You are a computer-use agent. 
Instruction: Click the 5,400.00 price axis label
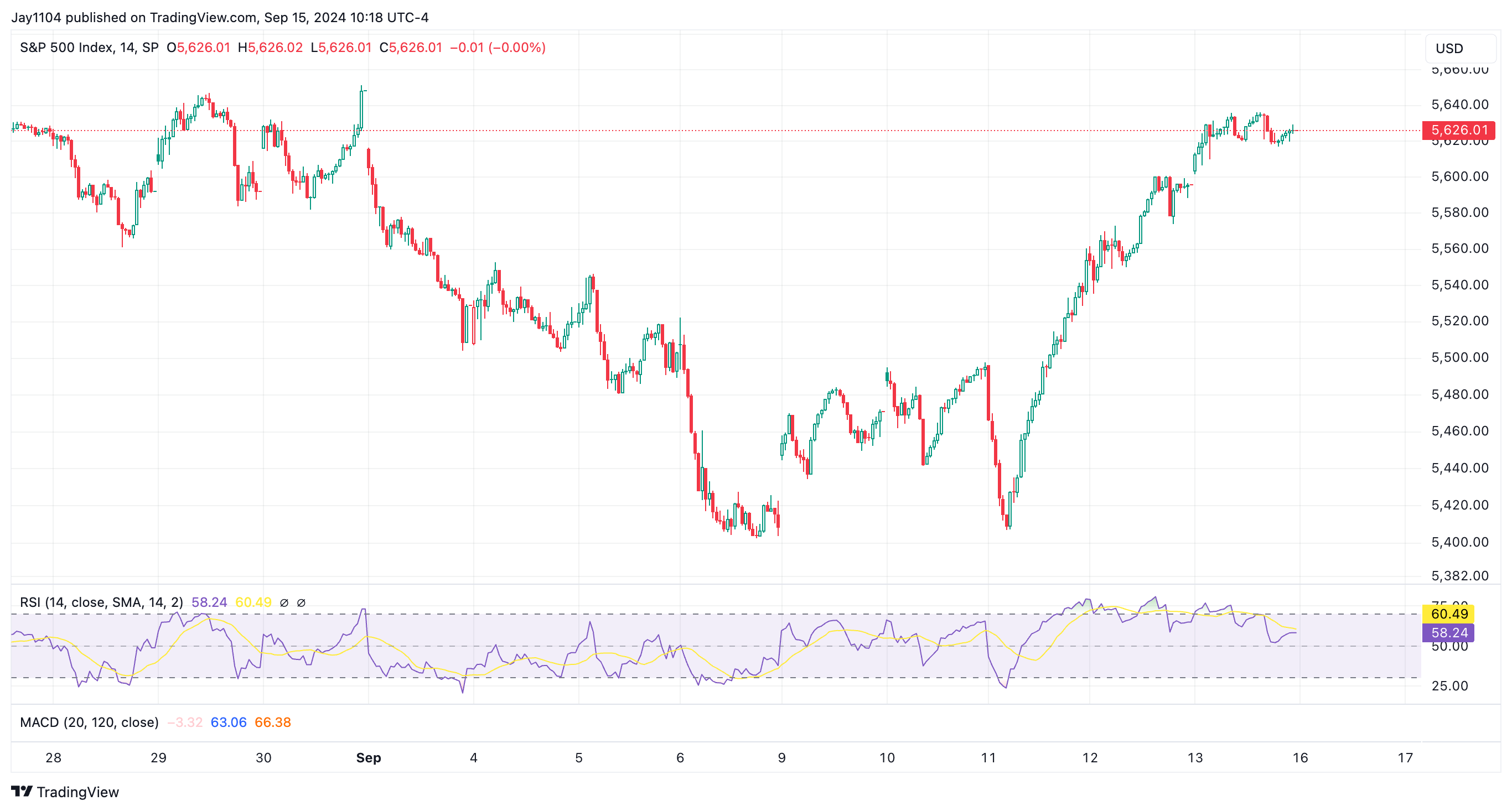[1460, 542]
